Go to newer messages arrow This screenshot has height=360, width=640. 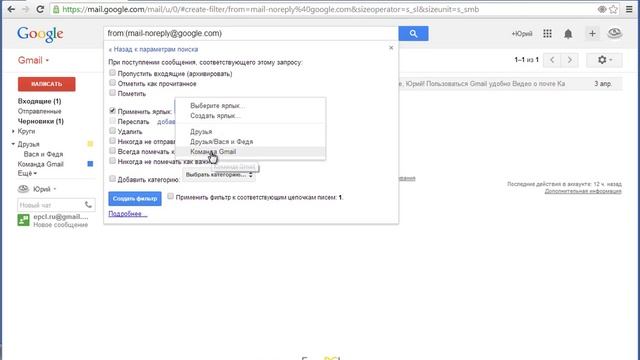[x=552, y=60]
